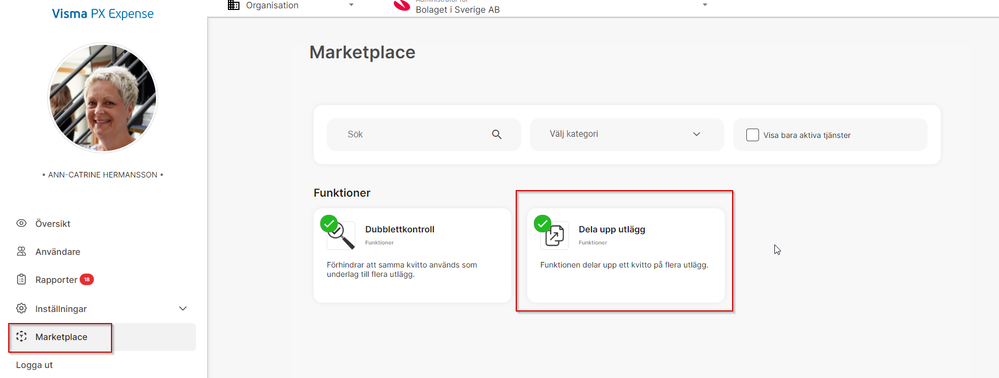
Task: Click the Rapporter clipboard icon
Action: pyautogui.click(x=22, y=280)
